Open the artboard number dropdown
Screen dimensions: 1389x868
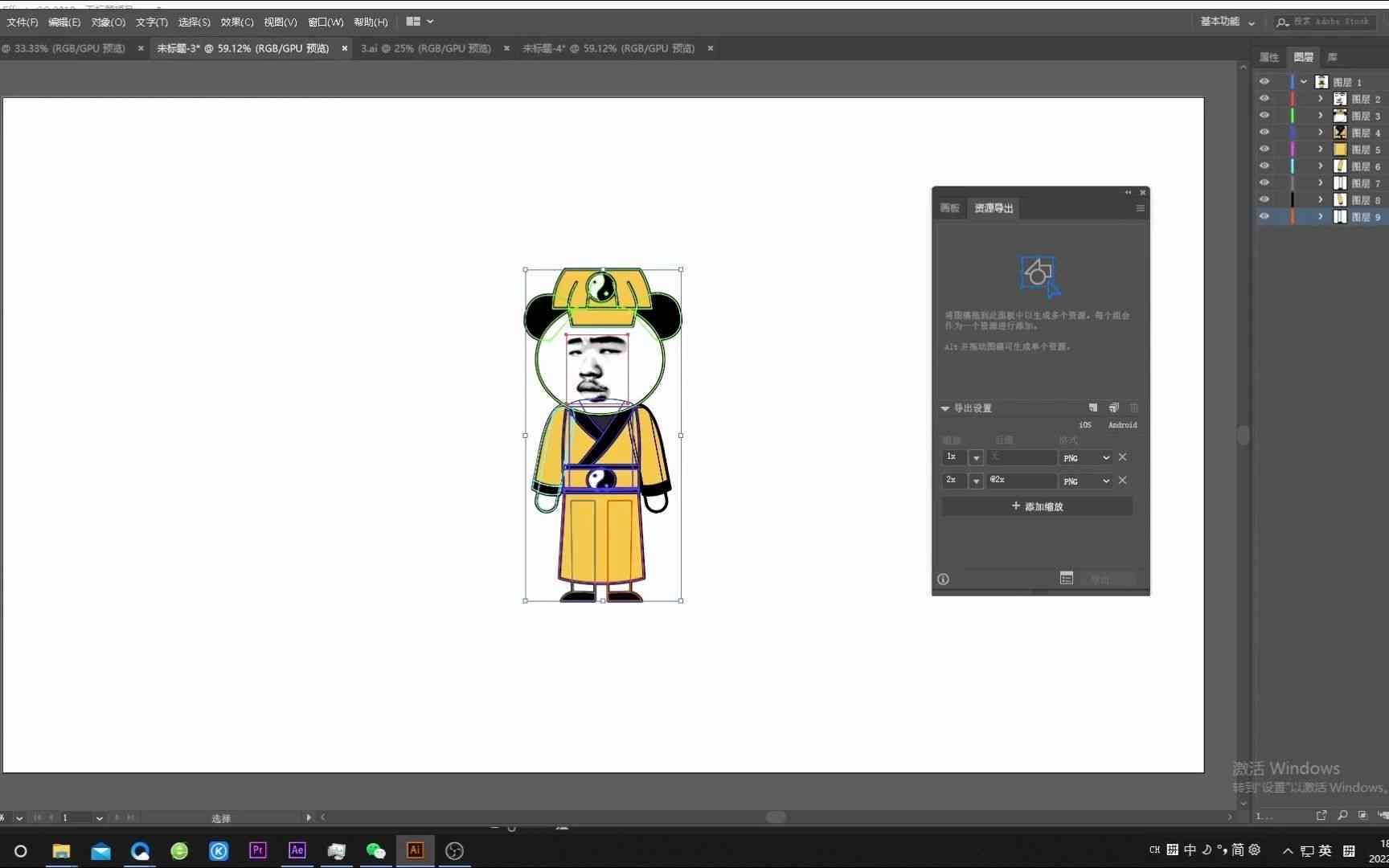pyautogui.click(x=100, y=818)
